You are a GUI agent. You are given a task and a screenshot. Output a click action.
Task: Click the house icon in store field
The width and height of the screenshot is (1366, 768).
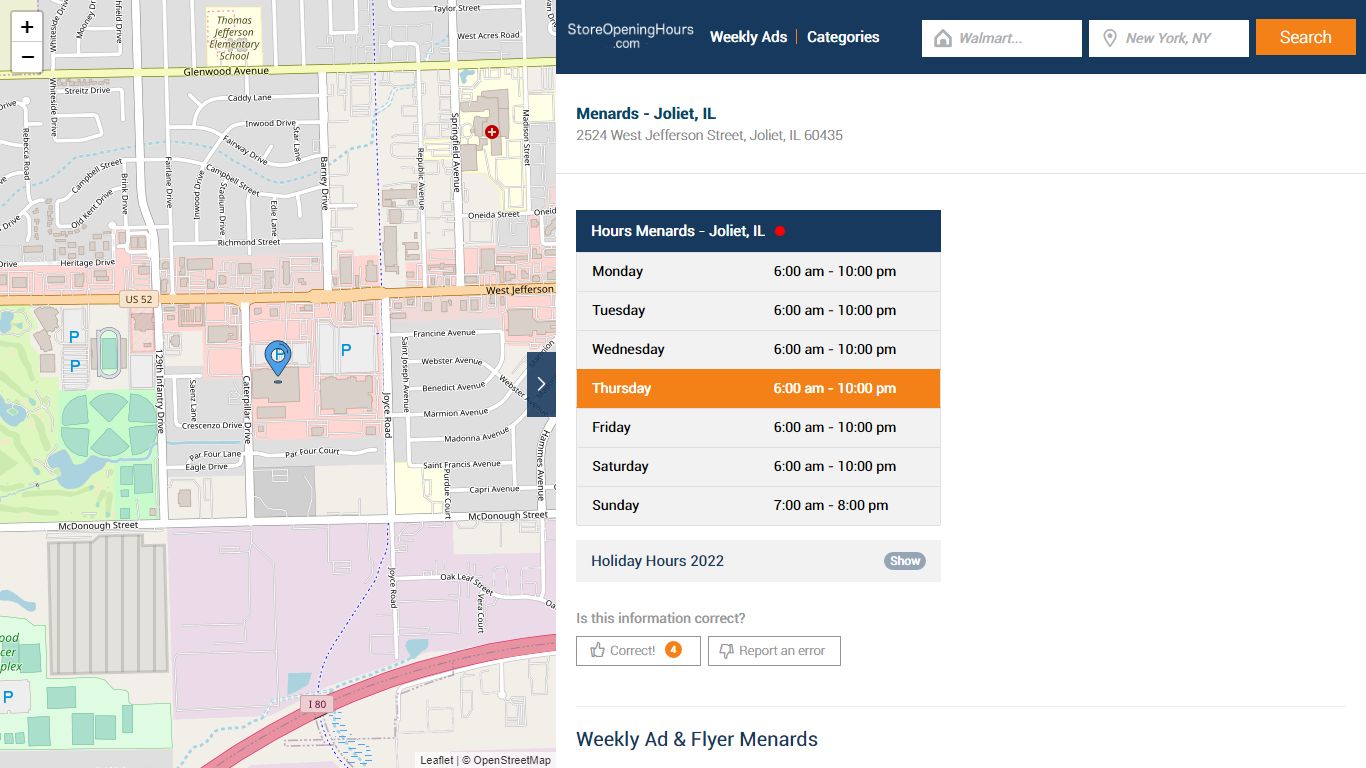coord(942,38)
